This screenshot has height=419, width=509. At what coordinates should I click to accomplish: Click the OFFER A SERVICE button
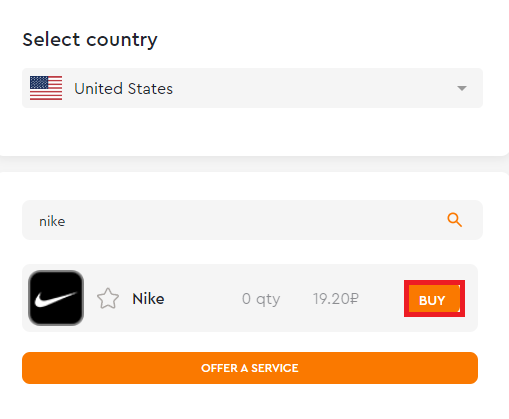click(250, 368)
